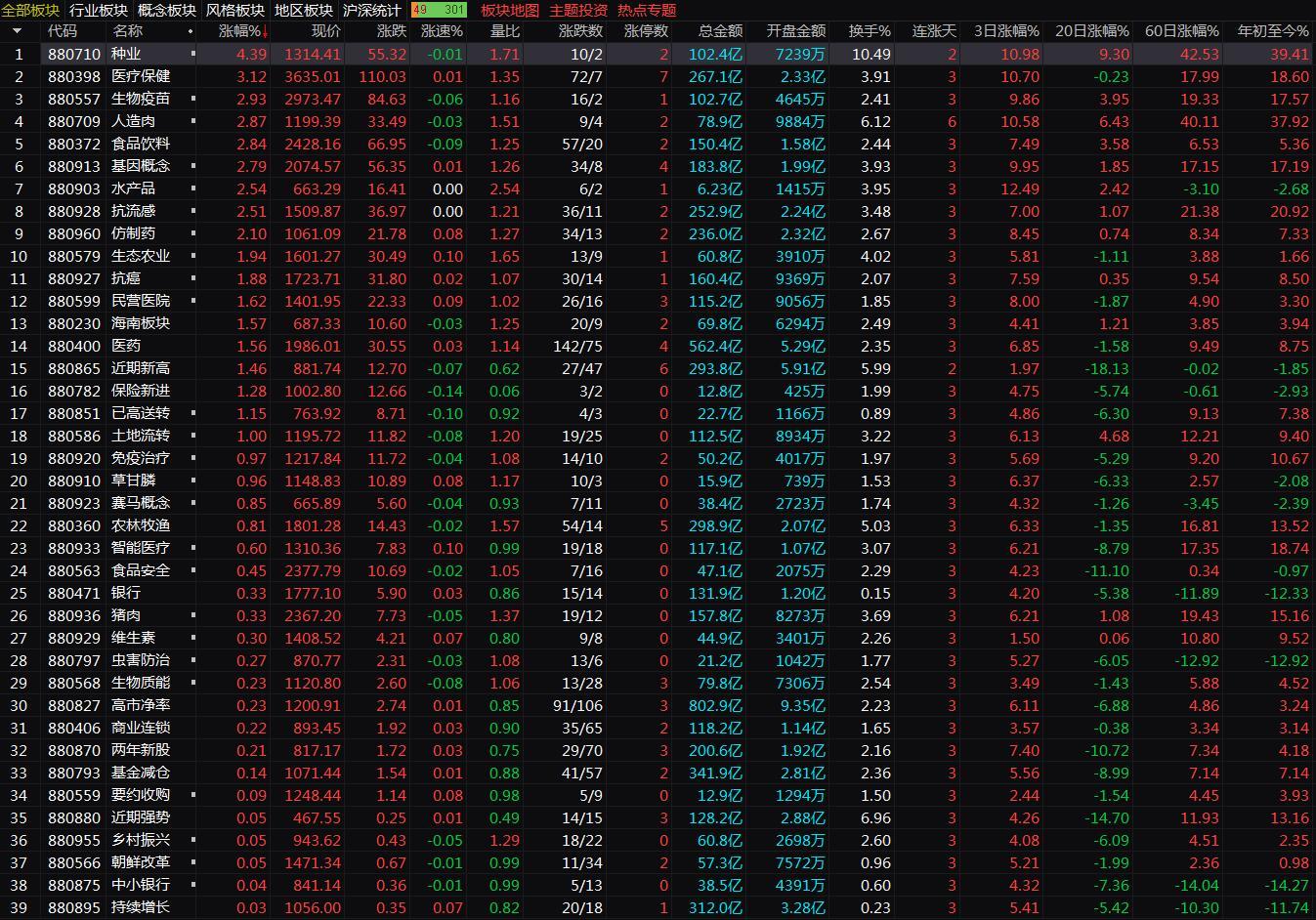Click the red sort arrow on 涨幅%
The image size is (1316, 920).
point(265,31)
